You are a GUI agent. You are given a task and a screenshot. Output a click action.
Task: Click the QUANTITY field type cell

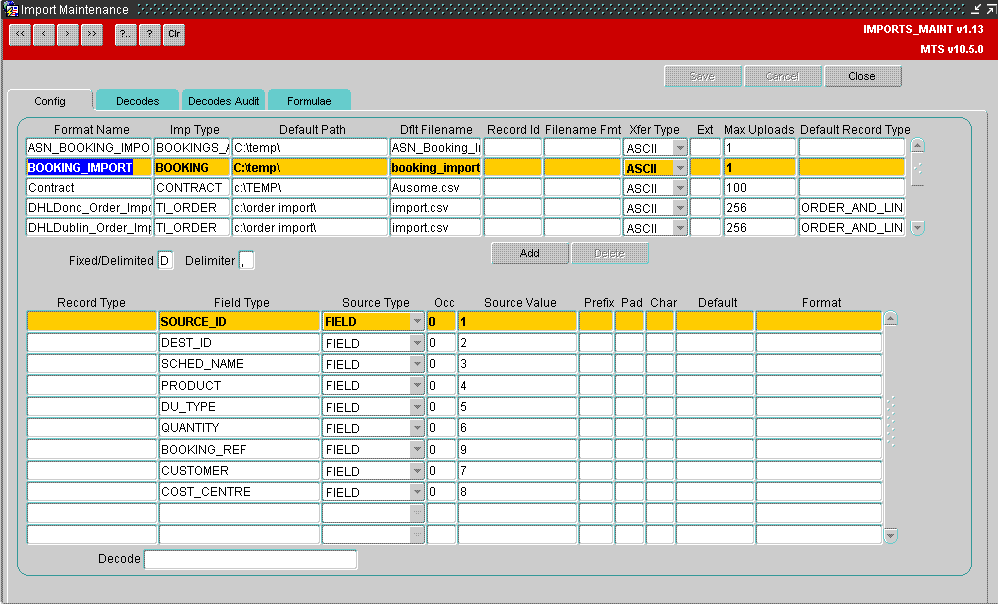[x=239, y=428]
